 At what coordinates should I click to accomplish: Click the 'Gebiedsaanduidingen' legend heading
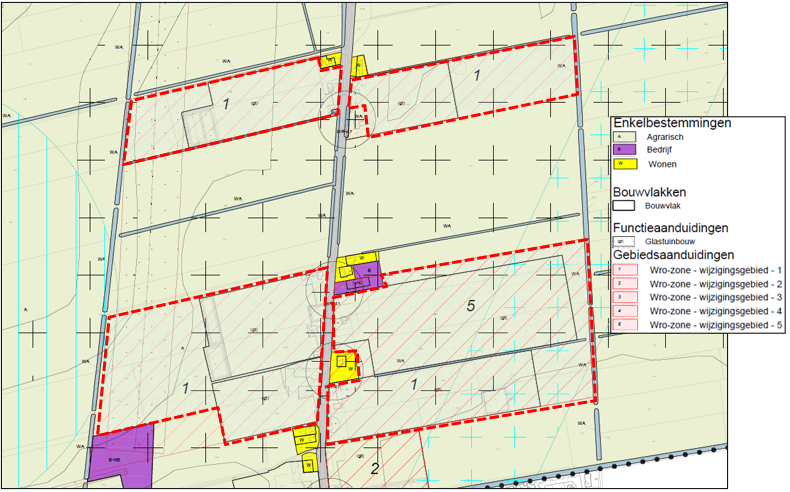click(x=674, y=255)
